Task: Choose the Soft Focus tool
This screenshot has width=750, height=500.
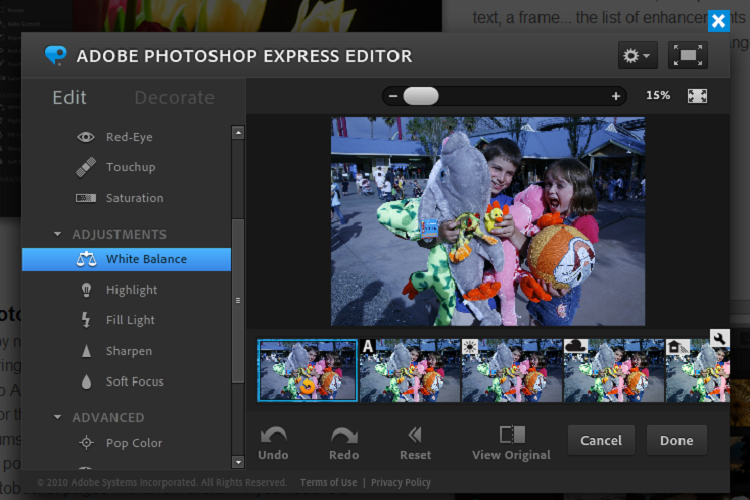Action: click(122, 382)
